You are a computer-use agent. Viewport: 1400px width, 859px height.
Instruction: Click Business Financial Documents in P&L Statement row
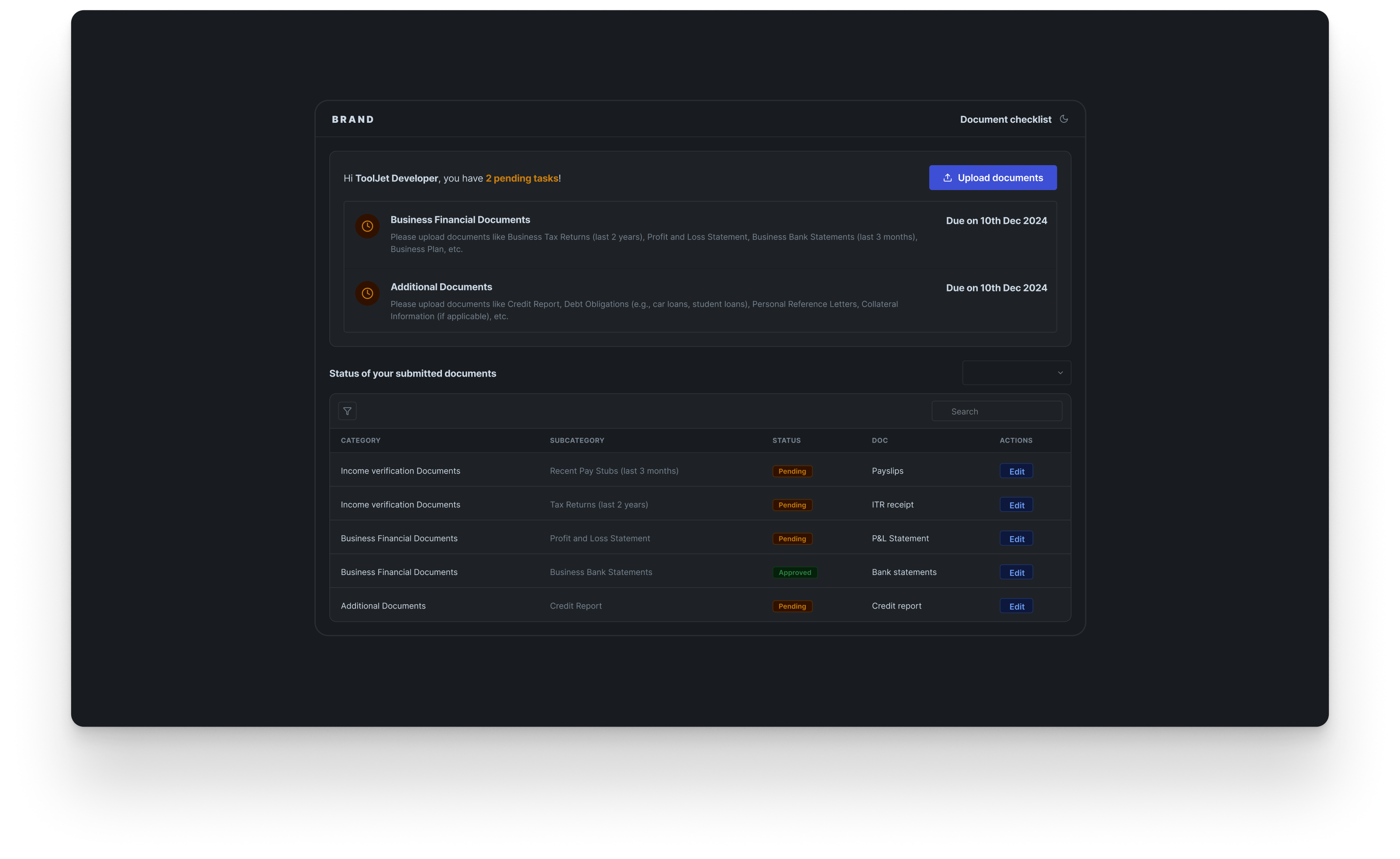point(399,538)
